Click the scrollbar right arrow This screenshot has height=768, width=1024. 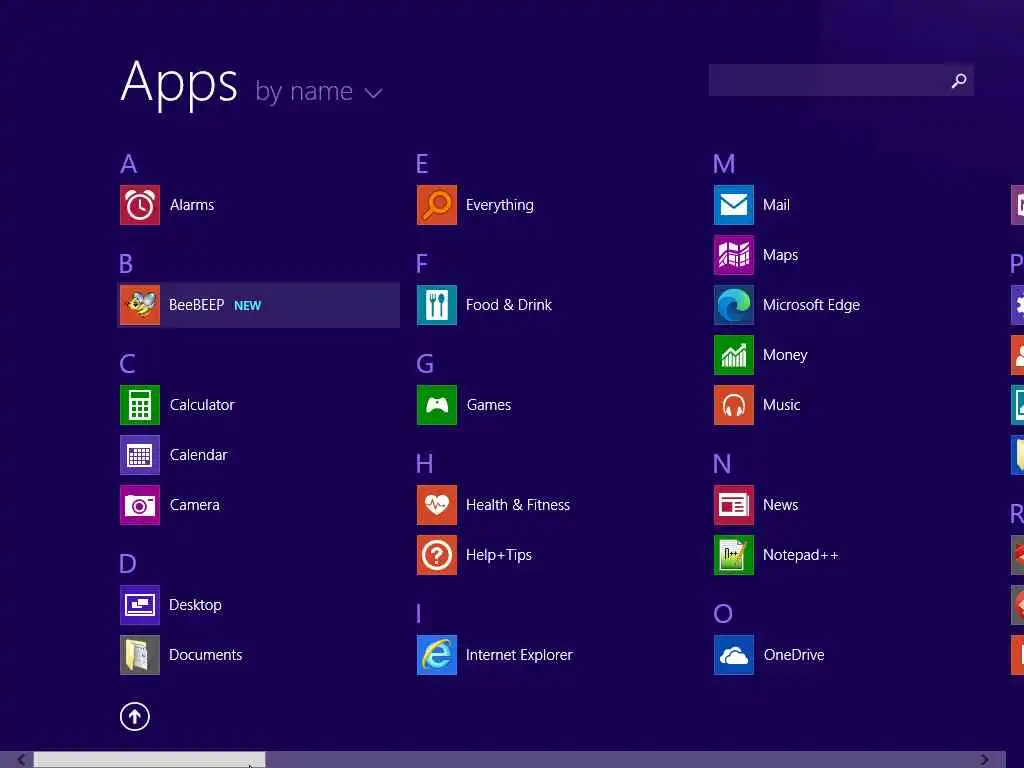coord(984,760)
